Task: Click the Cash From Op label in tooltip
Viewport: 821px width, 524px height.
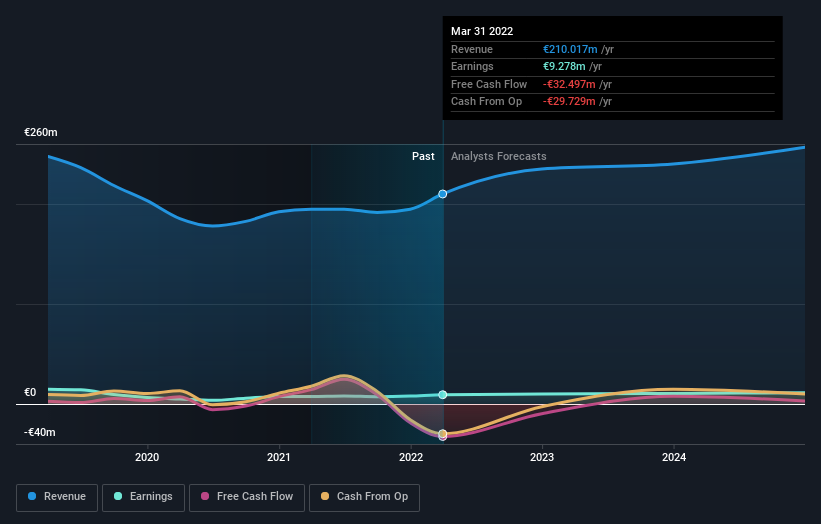Action: point(486,102)
